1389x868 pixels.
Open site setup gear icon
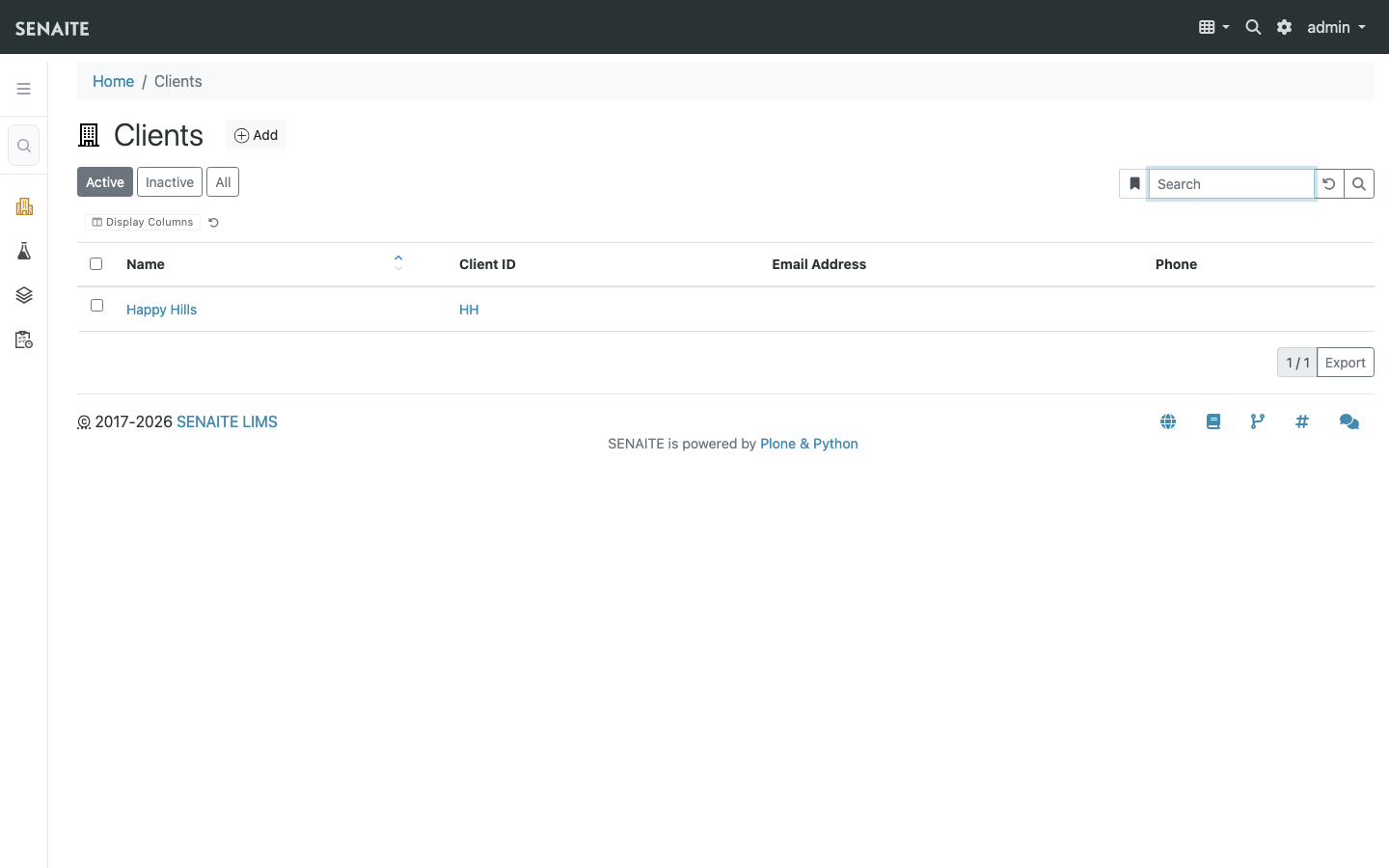tap(1284, 27)
